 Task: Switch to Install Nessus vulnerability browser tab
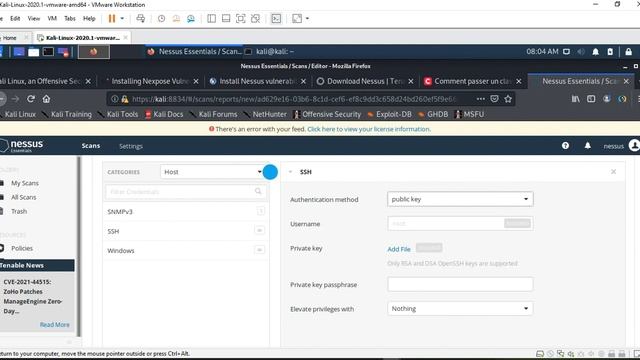258,81
